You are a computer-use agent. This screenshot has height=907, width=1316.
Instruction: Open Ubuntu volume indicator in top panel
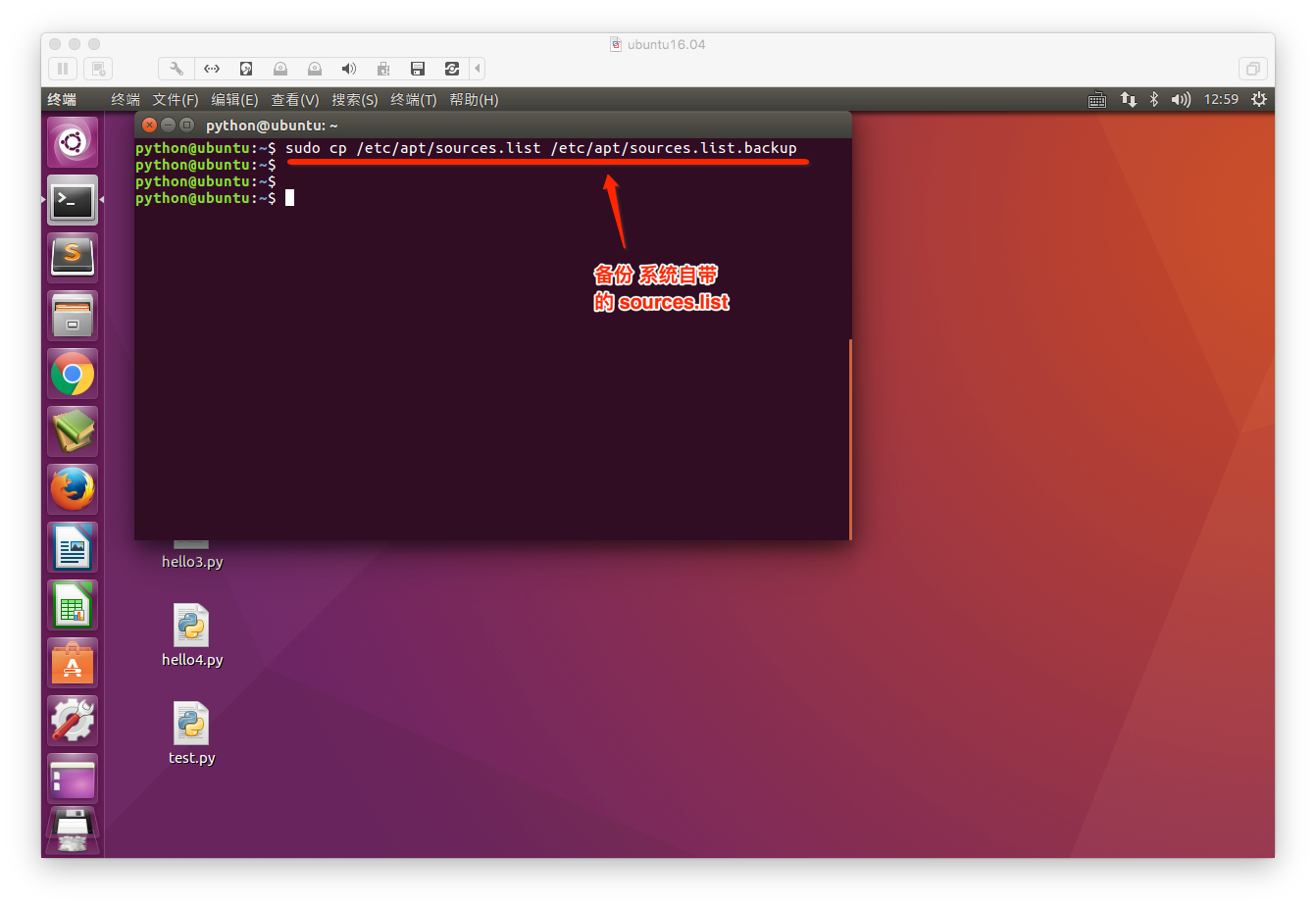pyautogui.click(x=1181, y=100)
